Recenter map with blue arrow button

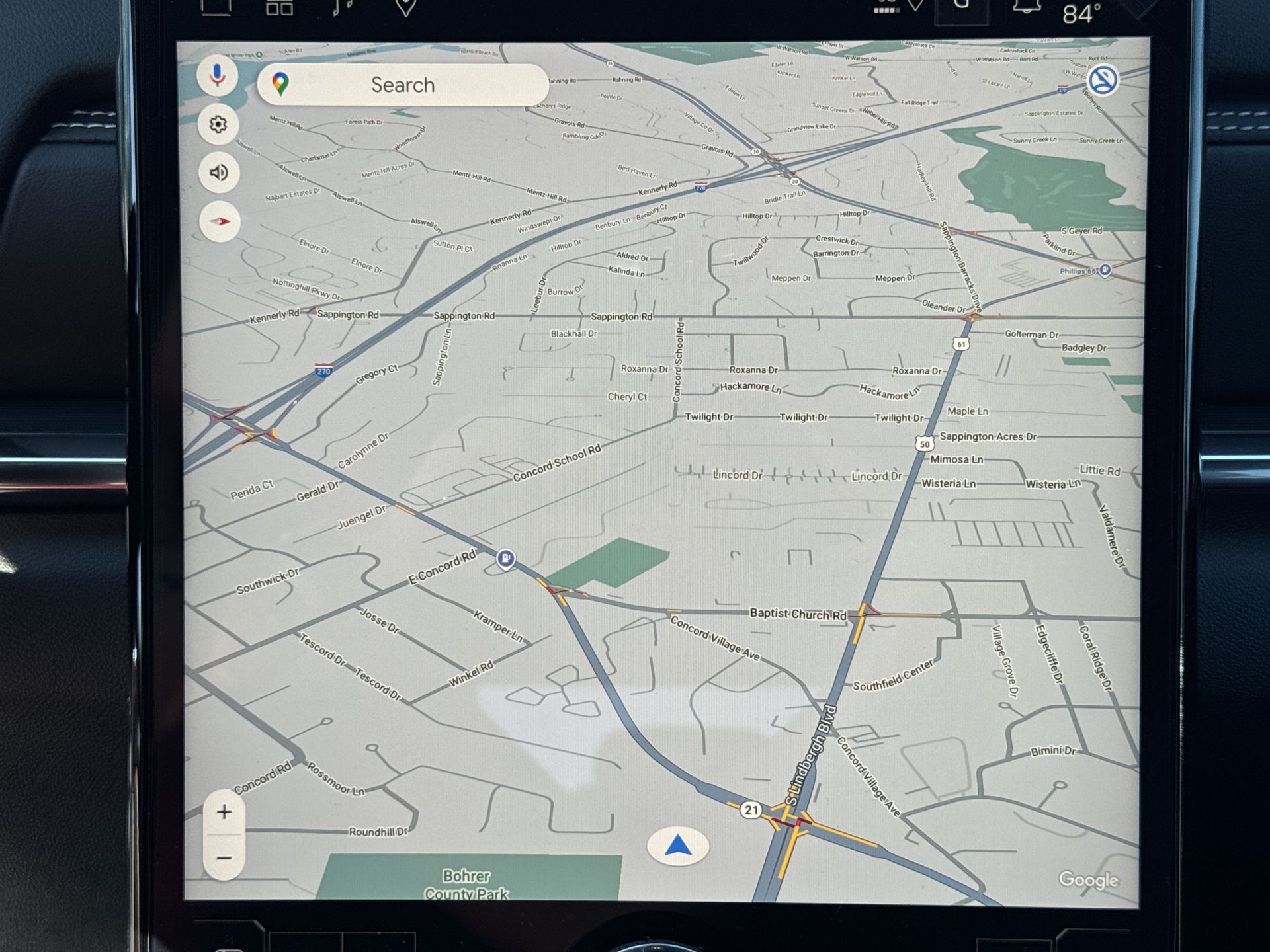tap(678, 846)
